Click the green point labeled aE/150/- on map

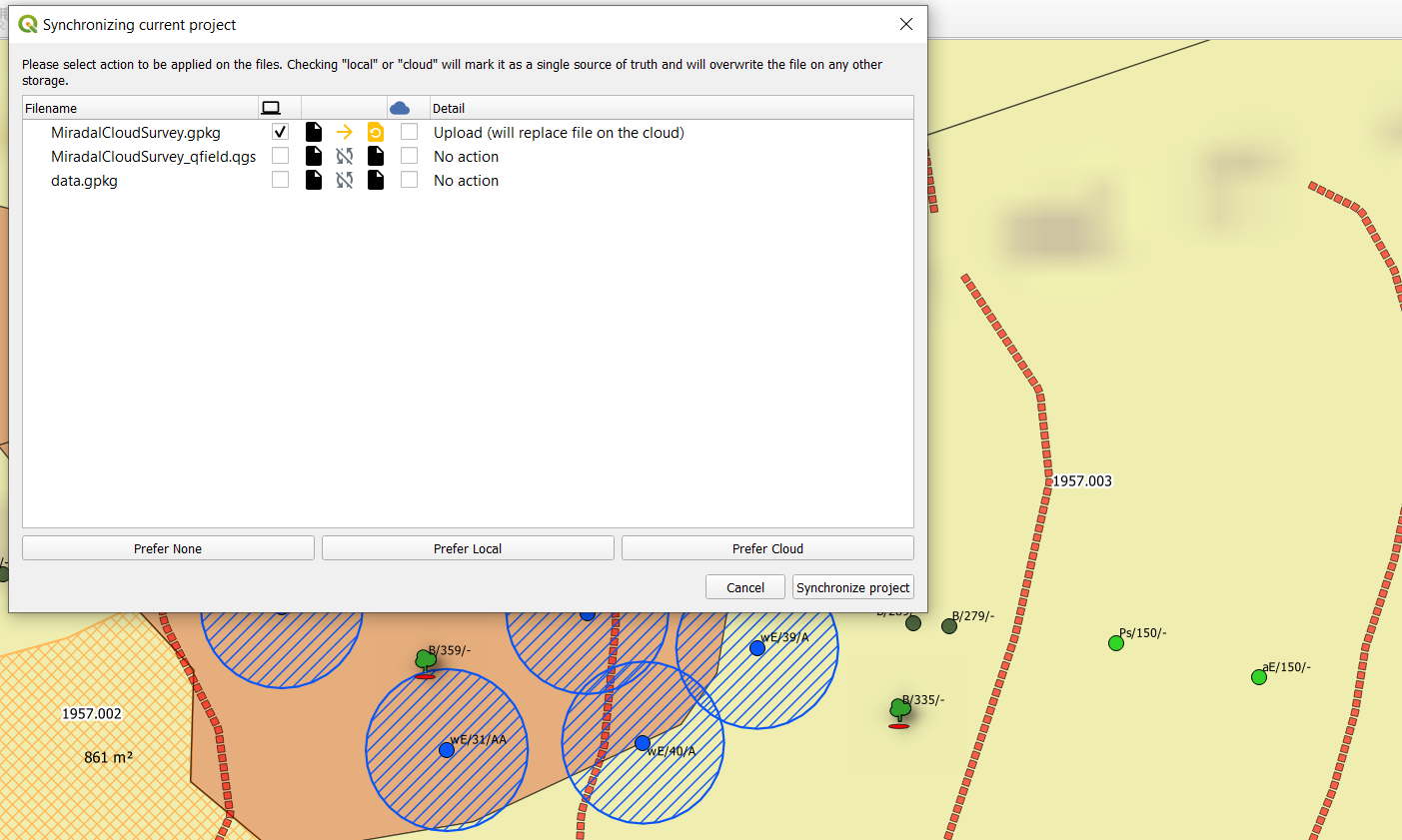click(1259, 677)
